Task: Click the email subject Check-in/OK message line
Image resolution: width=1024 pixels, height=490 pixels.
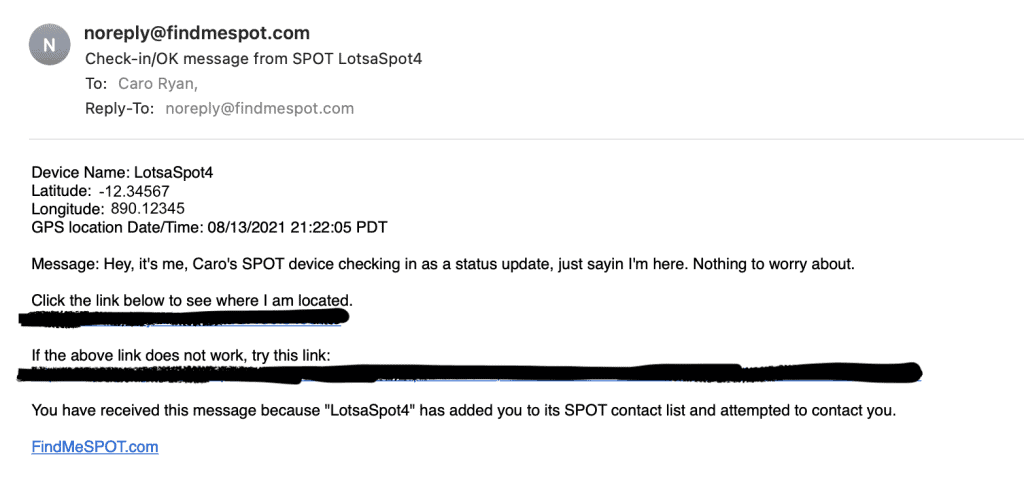Action: click(x=254, y=59)
